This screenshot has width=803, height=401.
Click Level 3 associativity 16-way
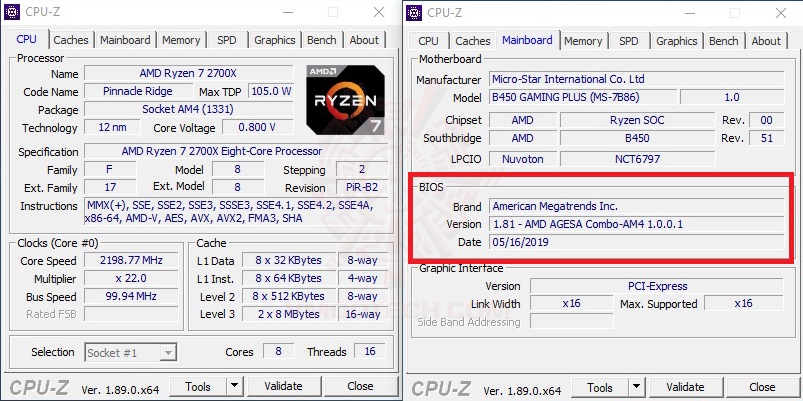tap(363, 314)
